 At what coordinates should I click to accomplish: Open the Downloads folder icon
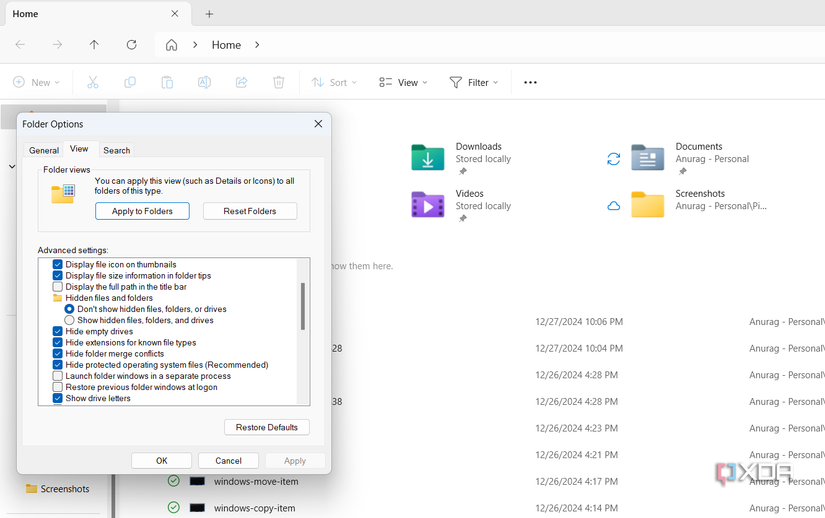click(x=428, y=157)
